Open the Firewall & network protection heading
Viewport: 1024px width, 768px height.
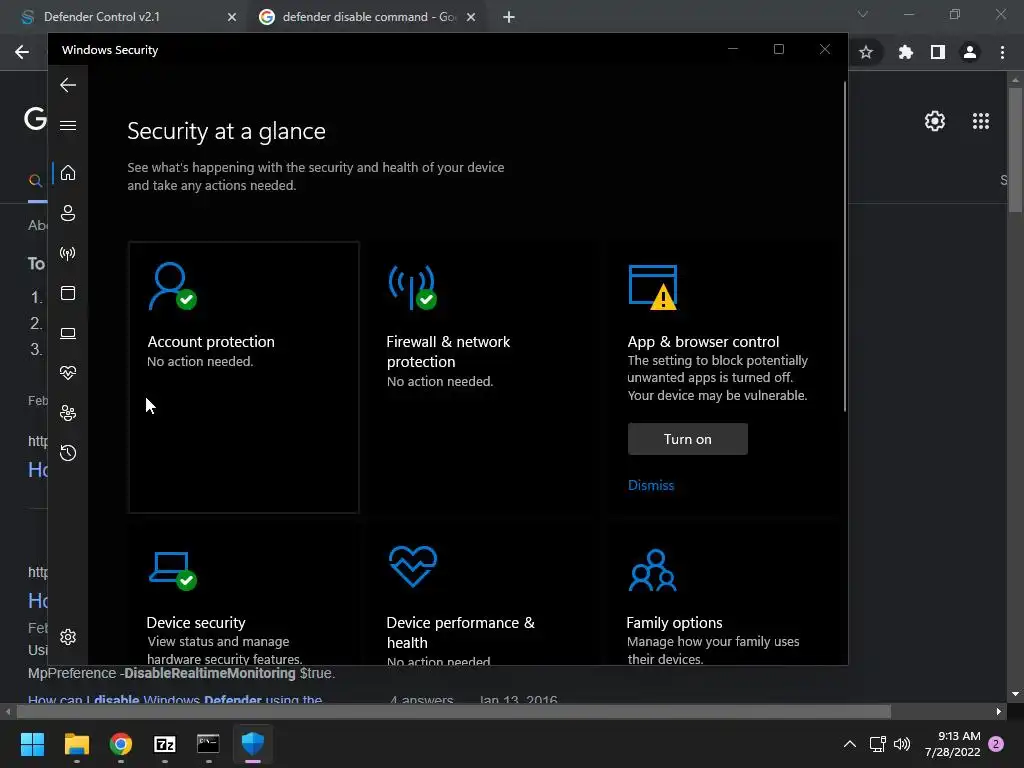click(x=448, y=351)
